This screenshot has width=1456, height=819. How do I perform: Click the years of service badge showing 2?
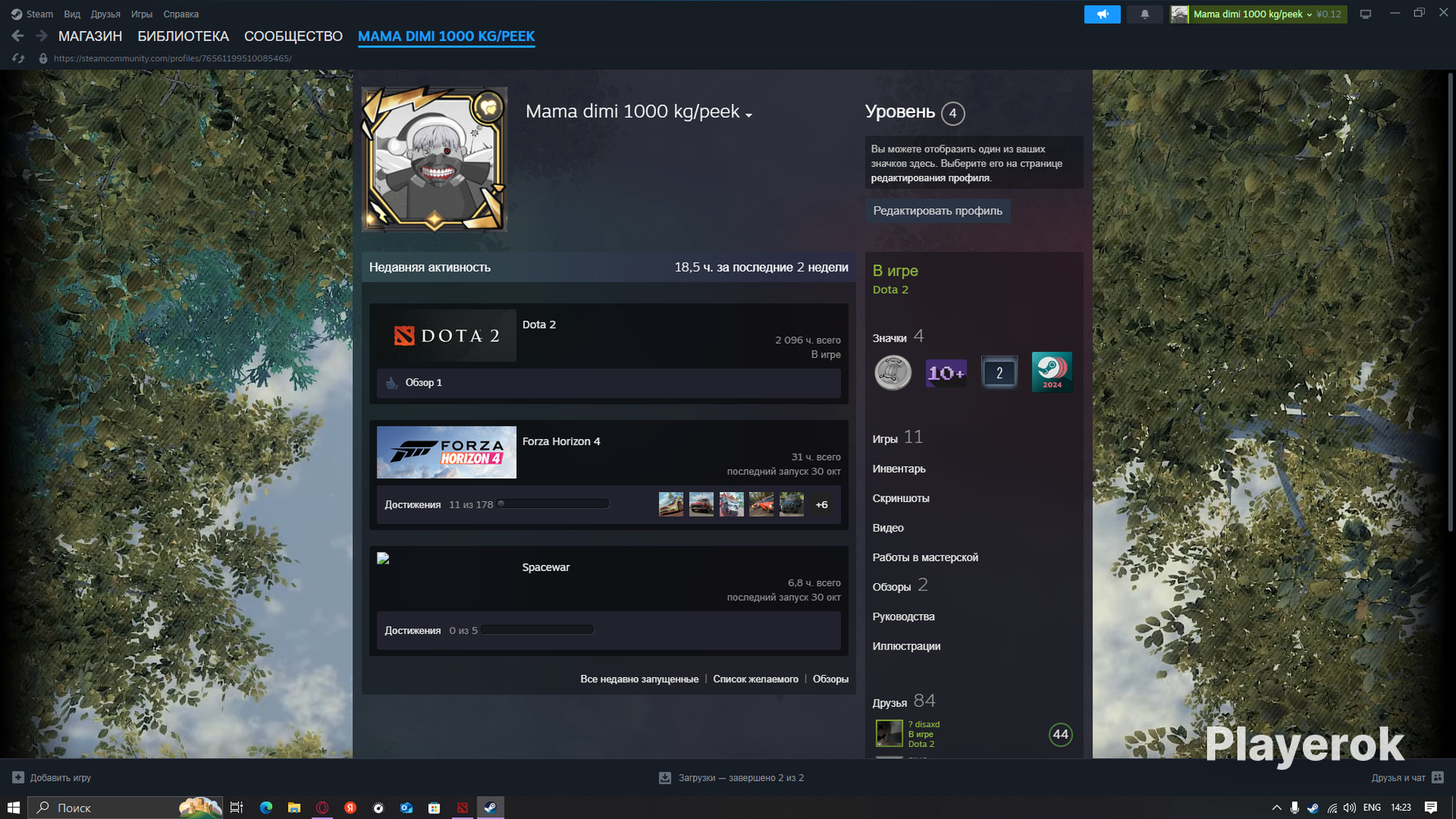coord(999,373)
